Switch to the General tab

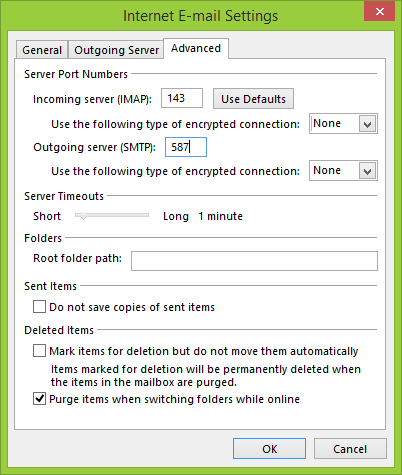click(x=42, y=50)
